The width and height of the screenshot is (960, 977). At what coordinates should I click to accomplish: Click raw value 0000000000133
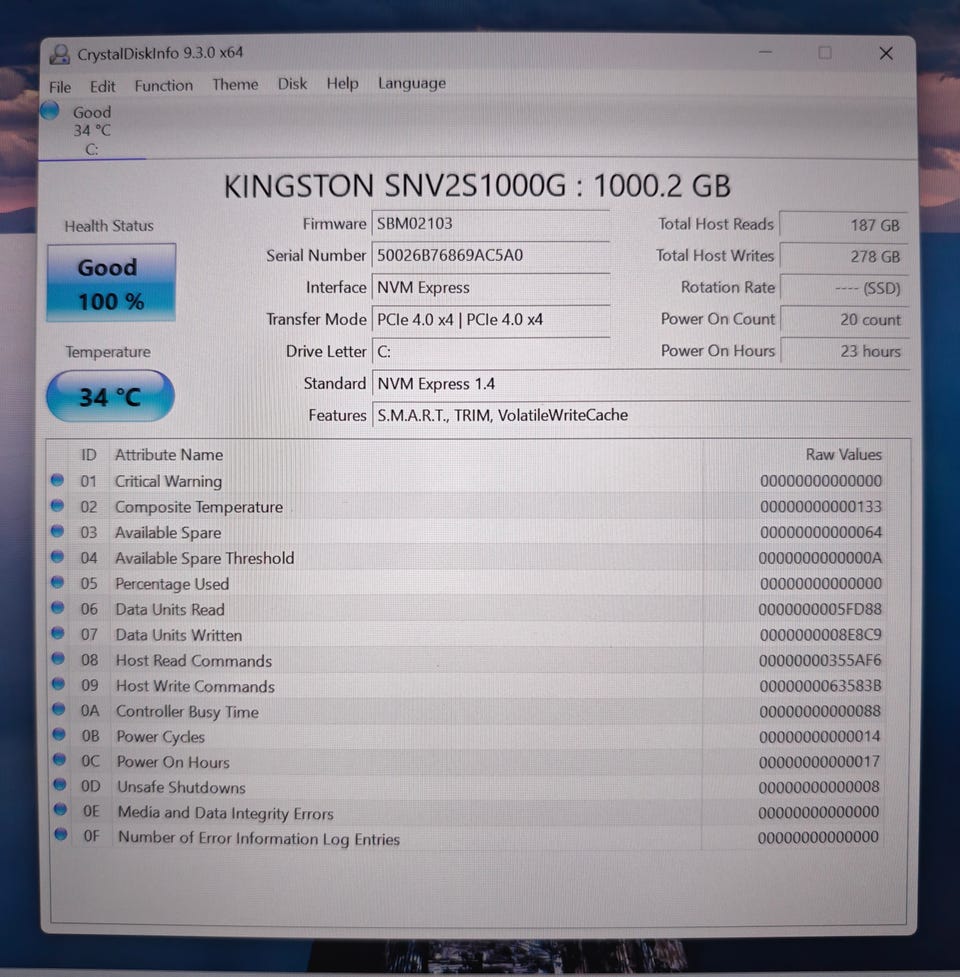point(821,507)
